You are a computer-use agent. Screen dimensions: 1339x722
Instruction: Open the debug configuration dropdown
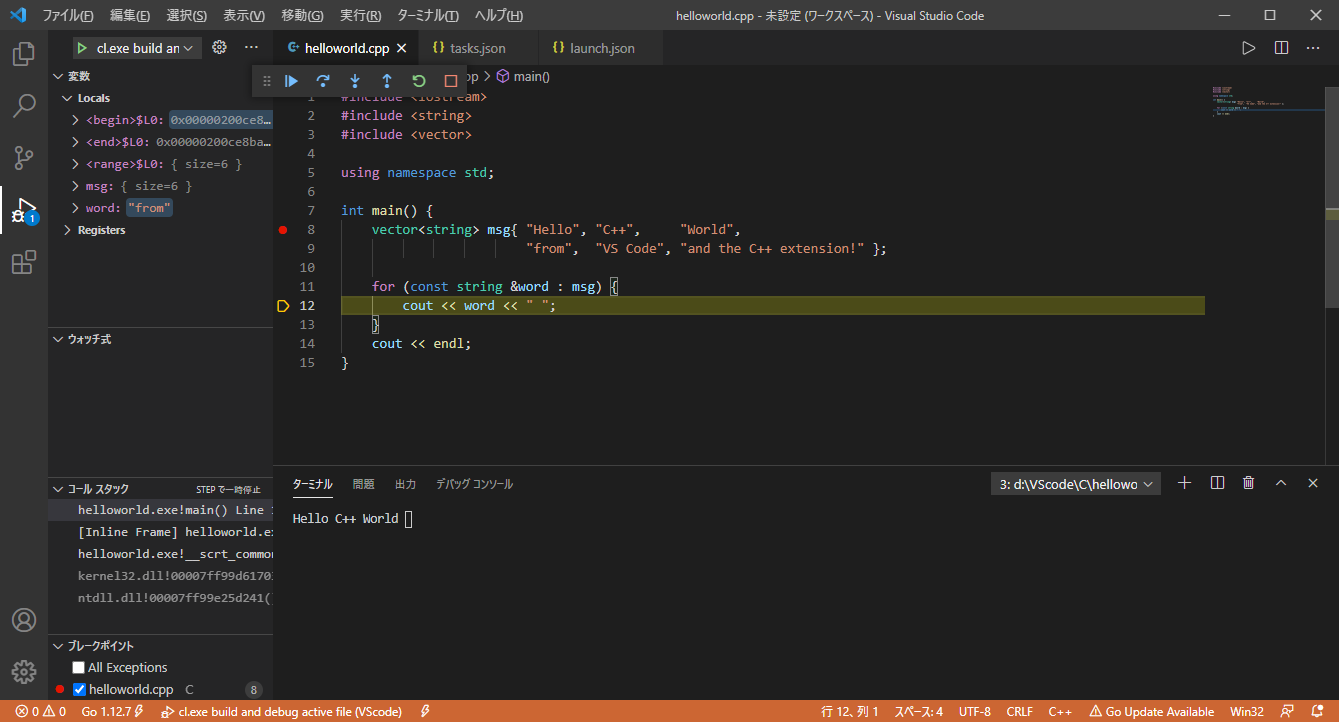click(x=189, y=47)
